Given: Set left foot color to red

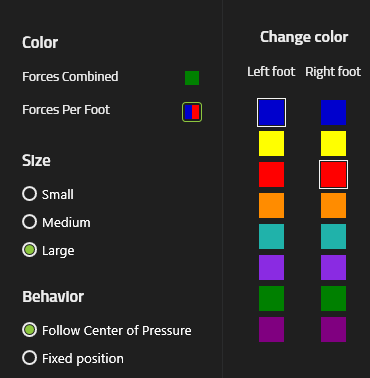Looking at the screenshot, I should coord(271,174).
